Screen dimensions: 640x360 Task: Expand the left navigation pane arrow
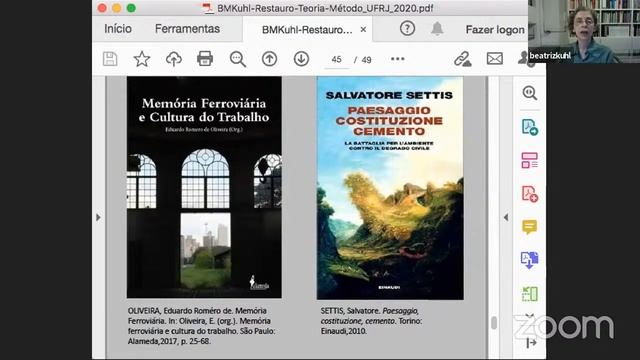pyautogui.click(x=98, y=218)
